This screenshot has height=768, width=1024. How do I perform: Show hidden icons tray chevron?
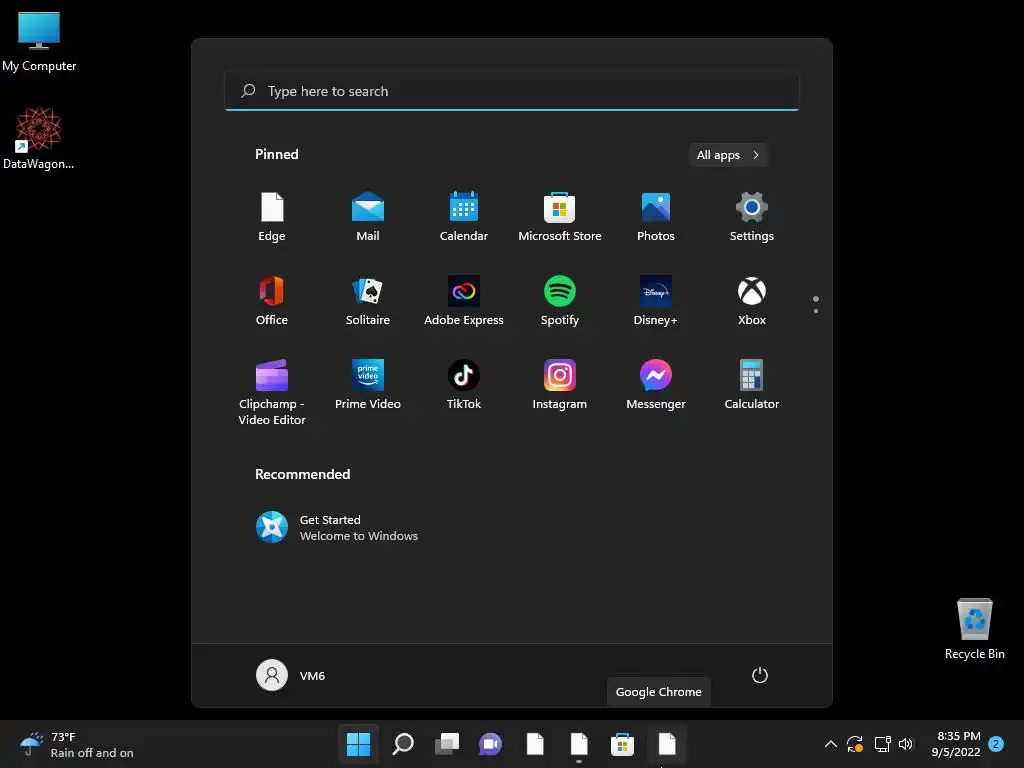point(831,744)
